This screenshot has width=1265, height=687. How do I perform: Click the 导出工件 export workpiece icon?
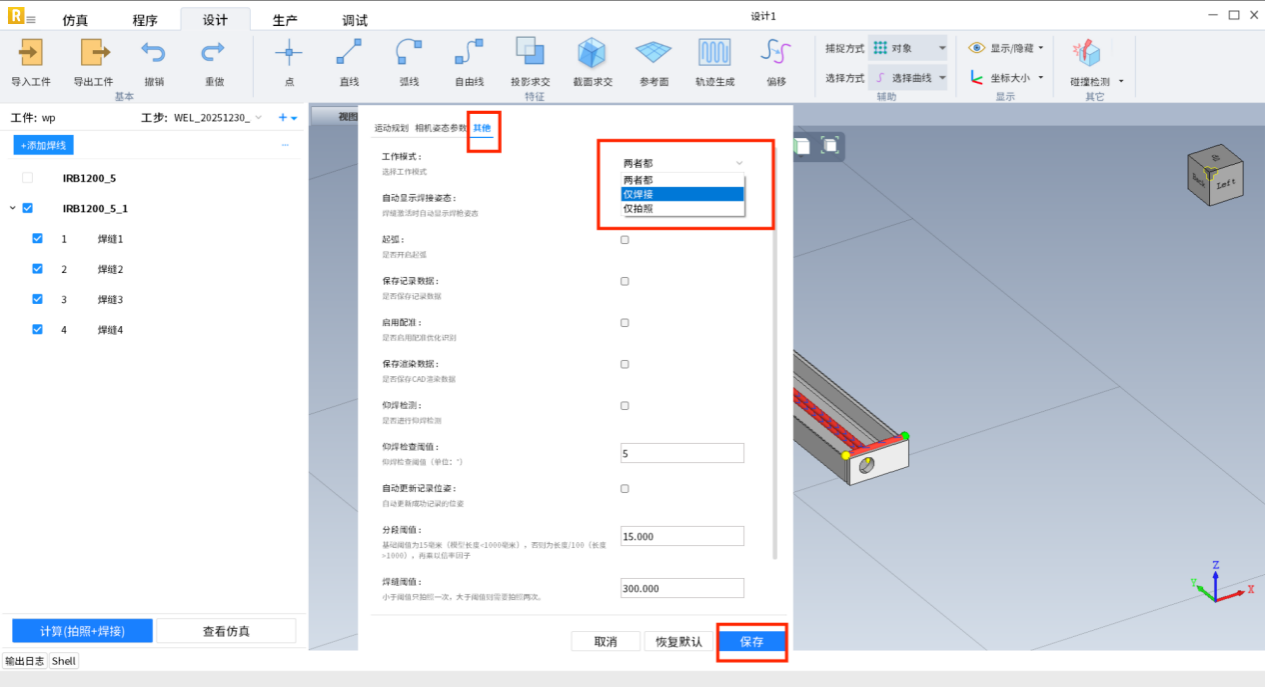pos(93,53)
